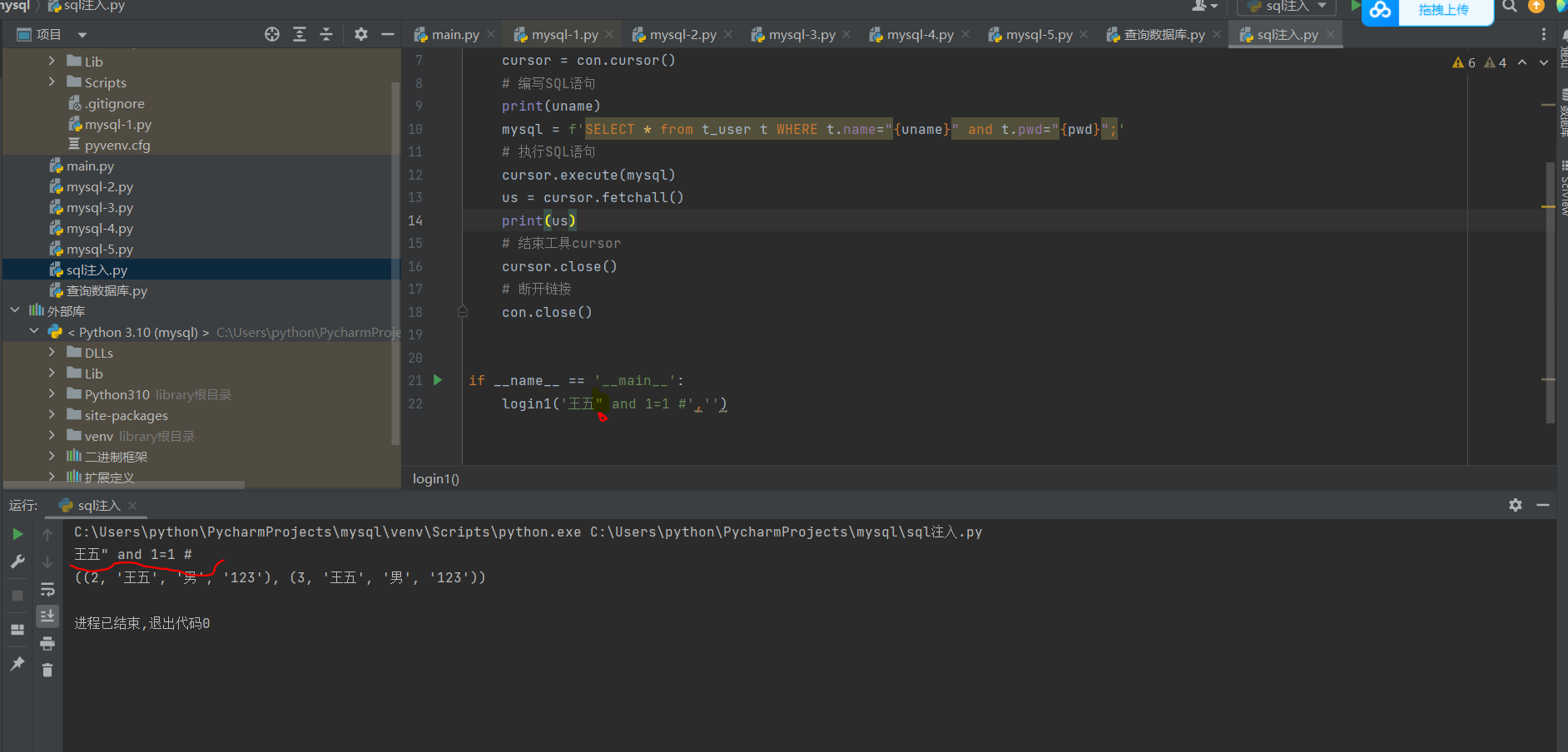Click the run gutter arrow on line 21
Viewport: 1568px width, 752px height.
tap(438, 380)
